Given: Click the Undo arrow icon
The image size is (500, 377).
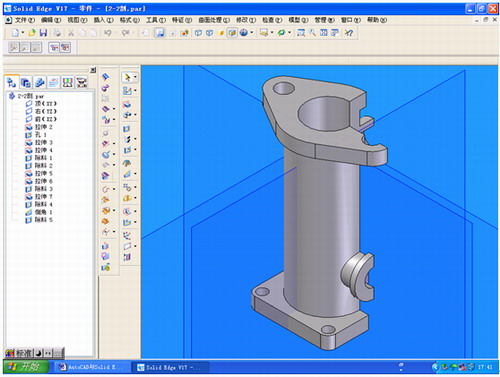Looking at the screenshot, I should point(107,33).
